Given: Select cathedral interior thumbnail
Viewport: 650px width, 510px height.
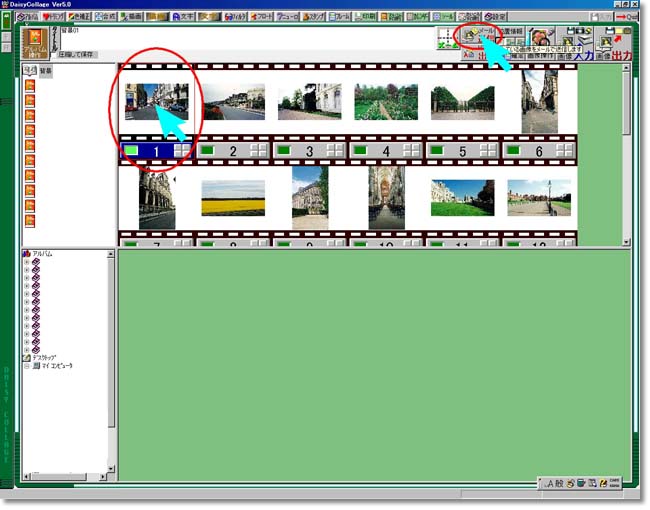Looking at the screenshot, I should pyautogui.click(x=386, y=198).
